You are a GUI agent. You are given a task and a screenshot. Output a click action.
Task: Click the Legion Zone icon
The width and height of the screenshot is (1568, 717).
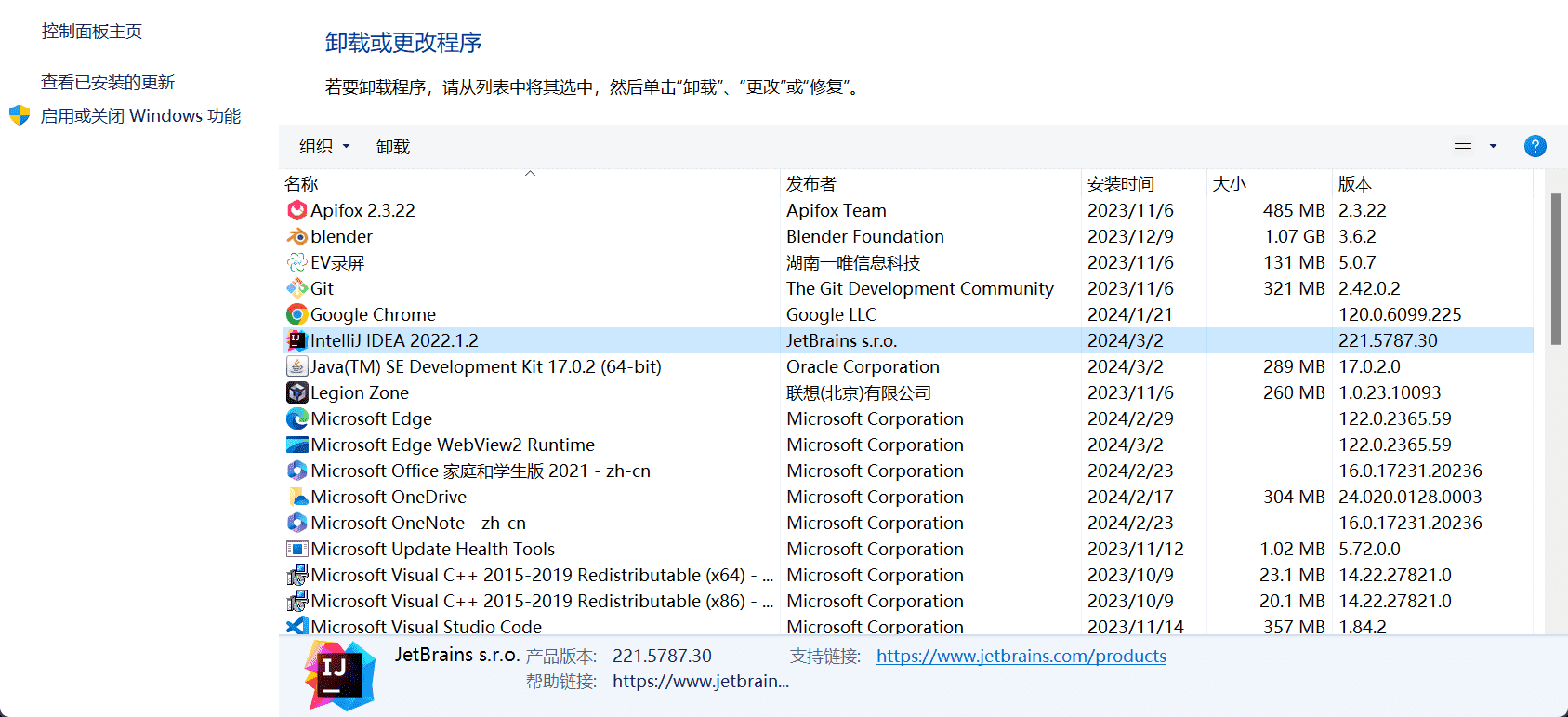tap(296, 392)
